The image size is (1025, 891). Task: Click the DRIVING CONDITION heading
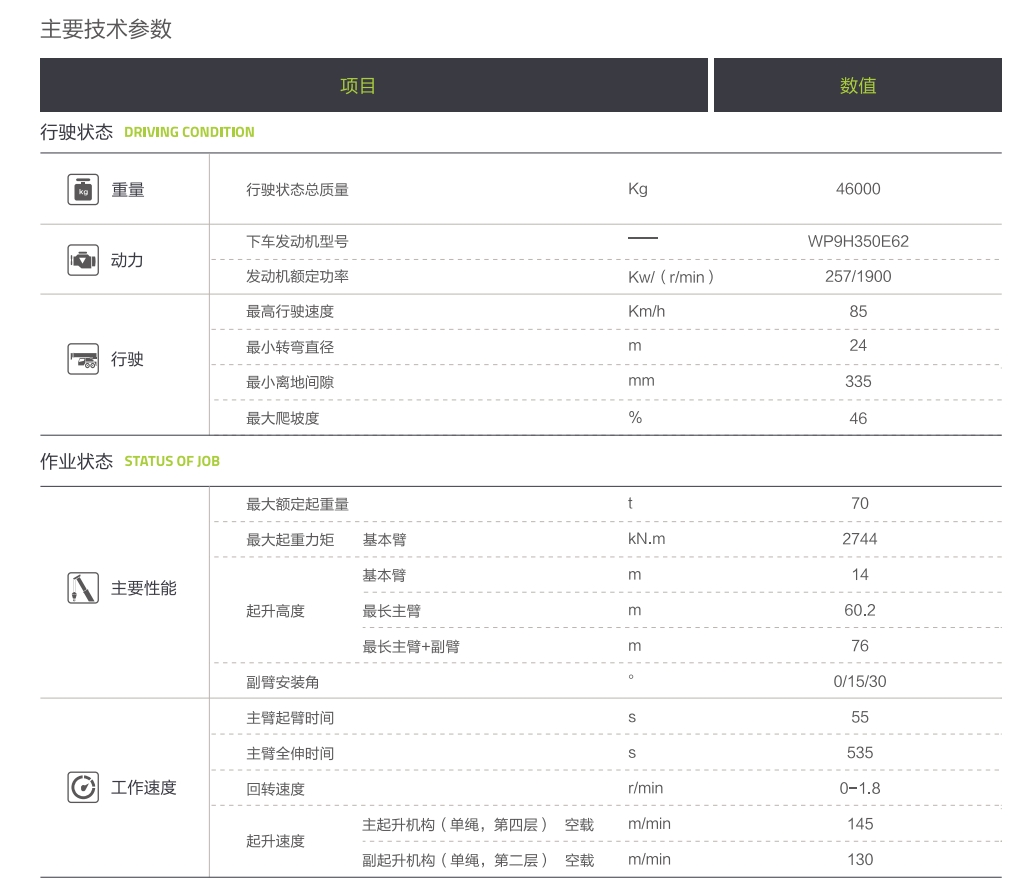(x=190, y=132)
